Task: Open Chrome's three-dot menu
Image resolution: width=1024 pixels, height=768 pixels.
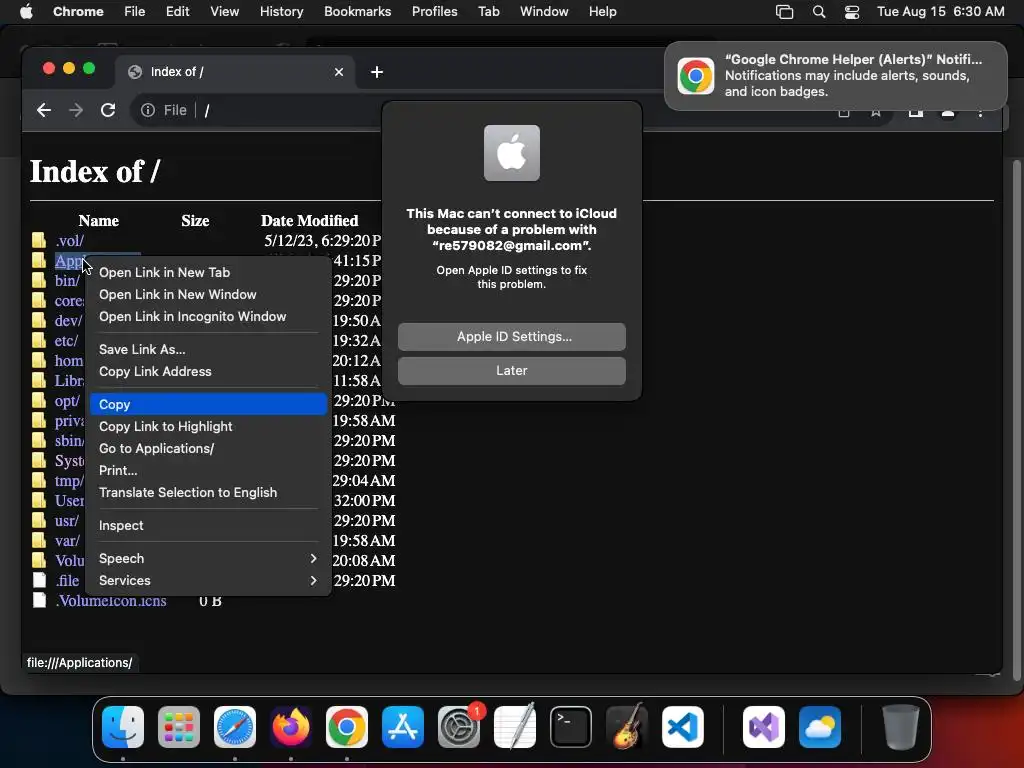Action: click(x=980, y=112)
